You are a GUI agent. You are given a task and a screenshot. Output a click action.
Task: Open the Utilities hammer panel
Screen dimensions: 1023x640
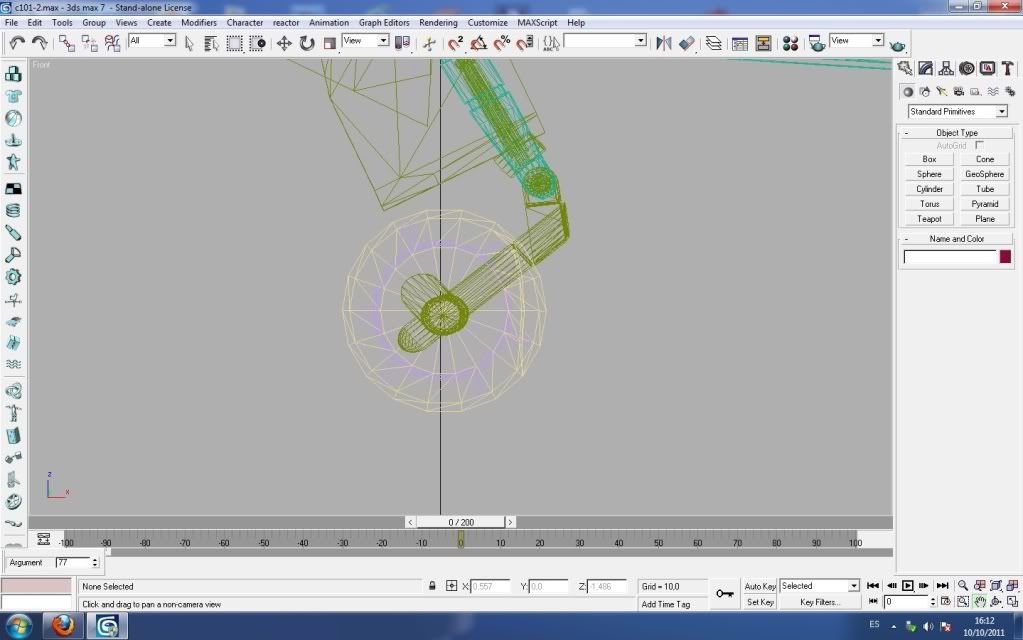point(1007,68)
